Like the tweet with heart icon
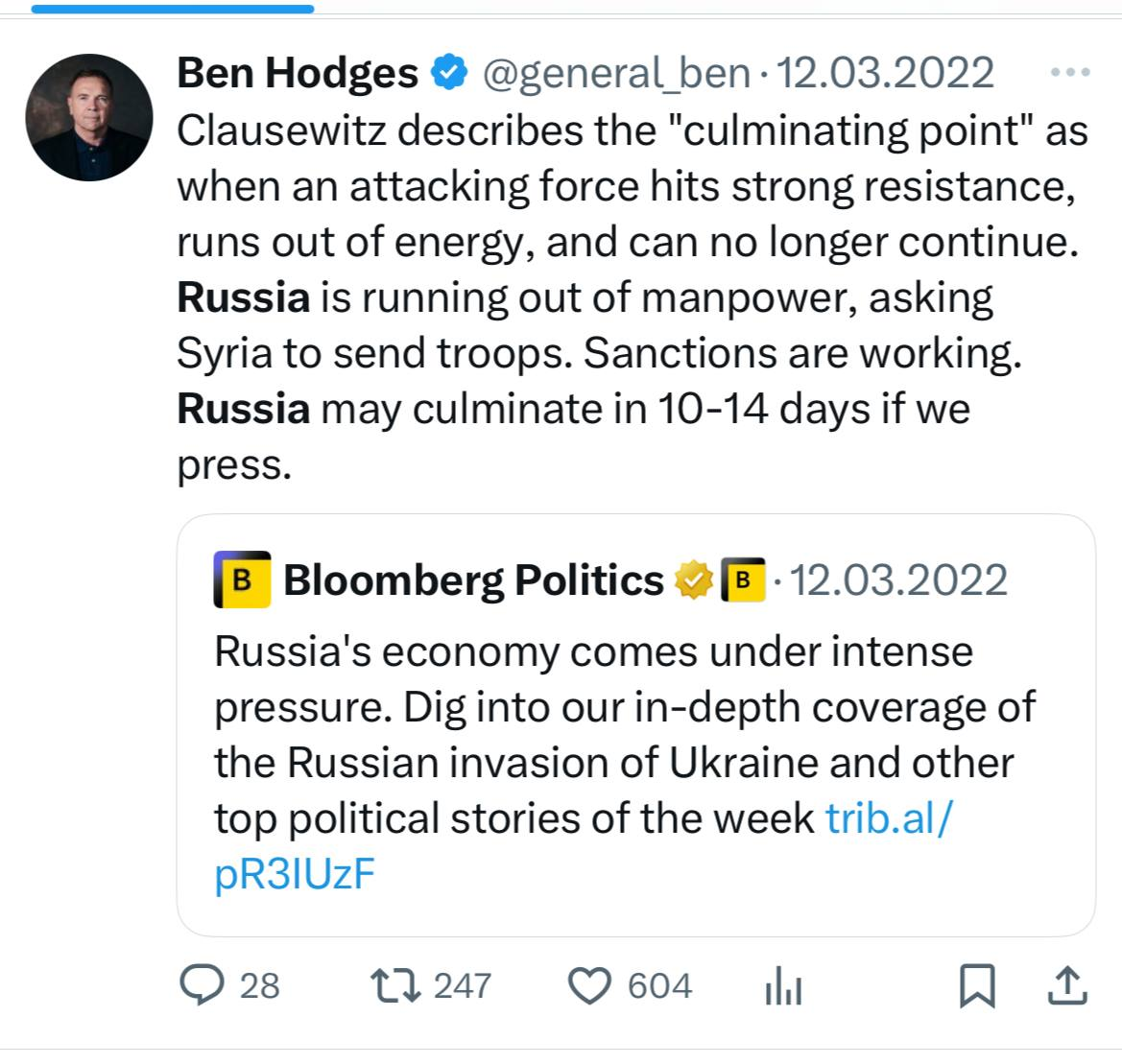The height and width of the screenshot is (1064, 1122). click(590, 985)
